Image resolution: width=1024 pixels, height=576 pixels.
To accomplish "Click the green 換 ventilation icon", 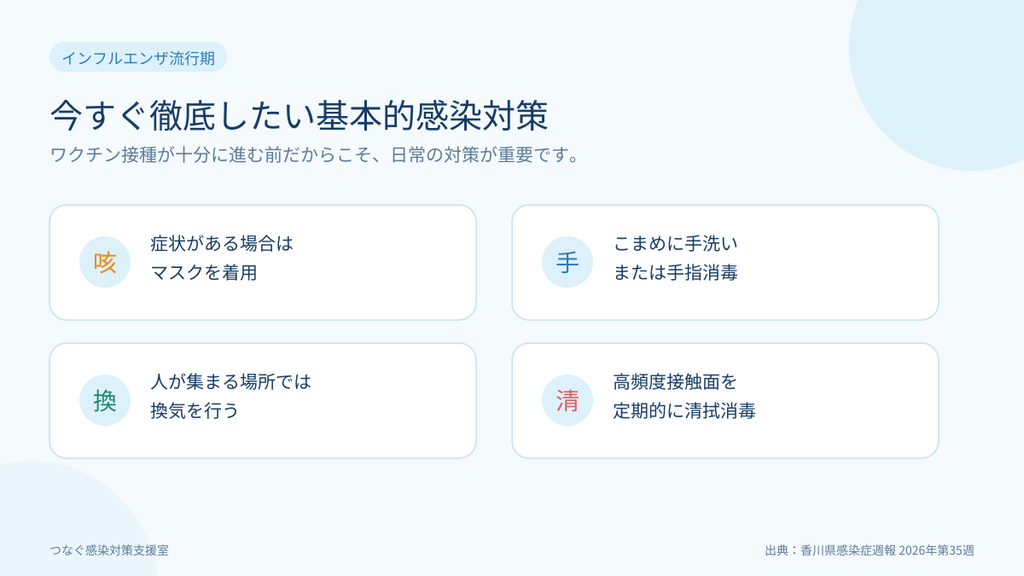I will click(104, 400).
